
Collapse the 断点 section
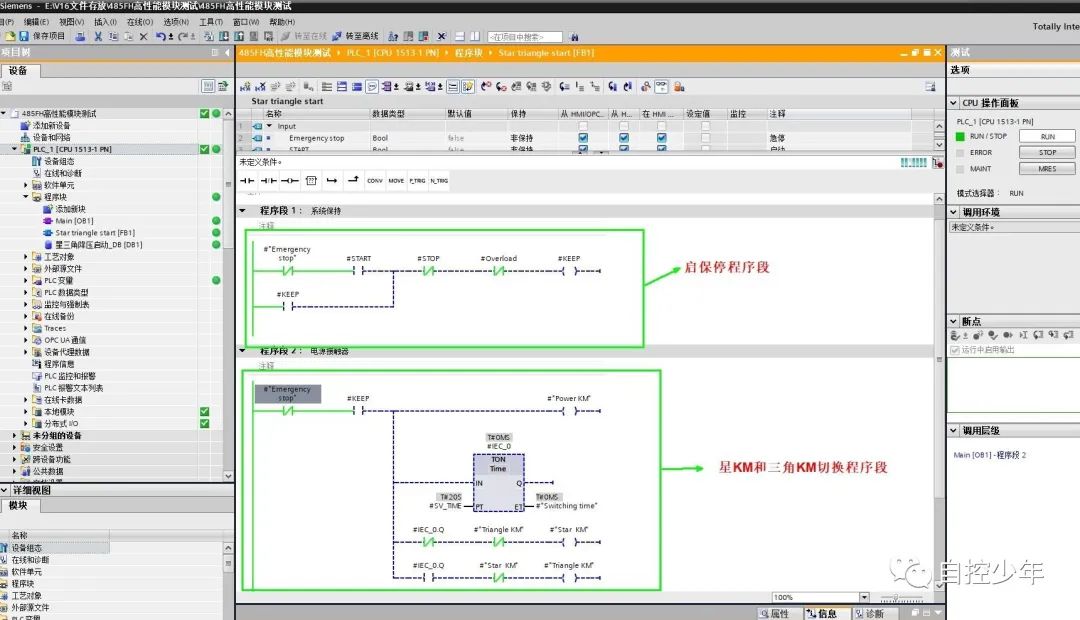(x=954, y=321)
